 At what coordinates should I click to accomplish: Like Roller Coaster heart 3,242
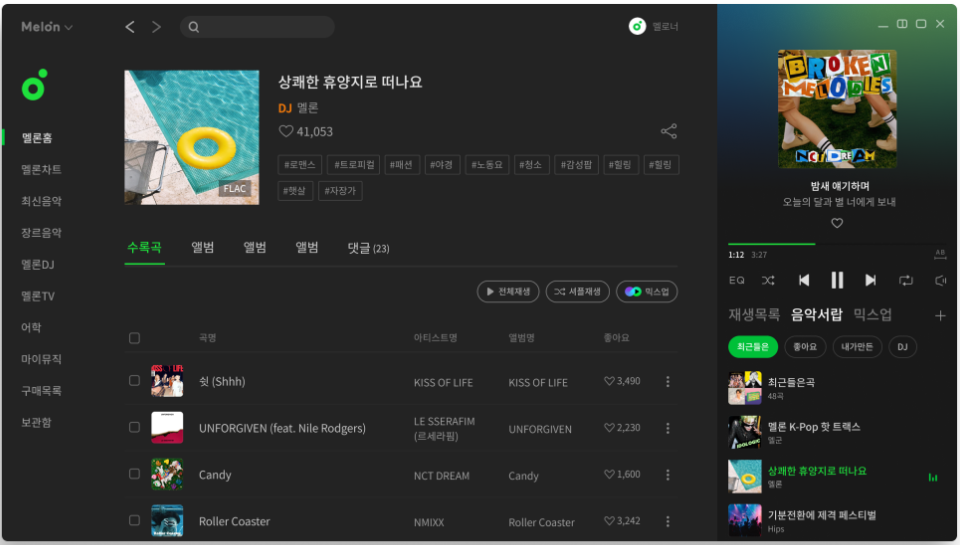pos(609,521)
